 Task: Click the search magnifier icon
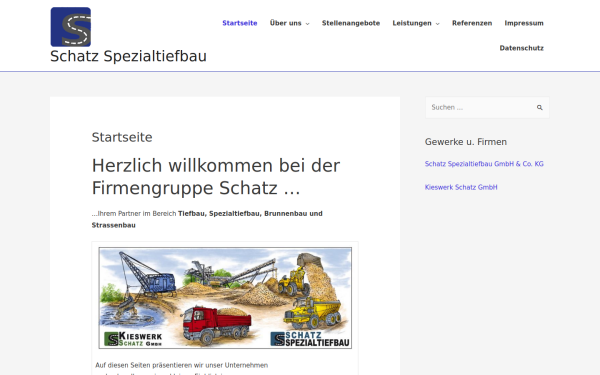(x=540, y=108)
